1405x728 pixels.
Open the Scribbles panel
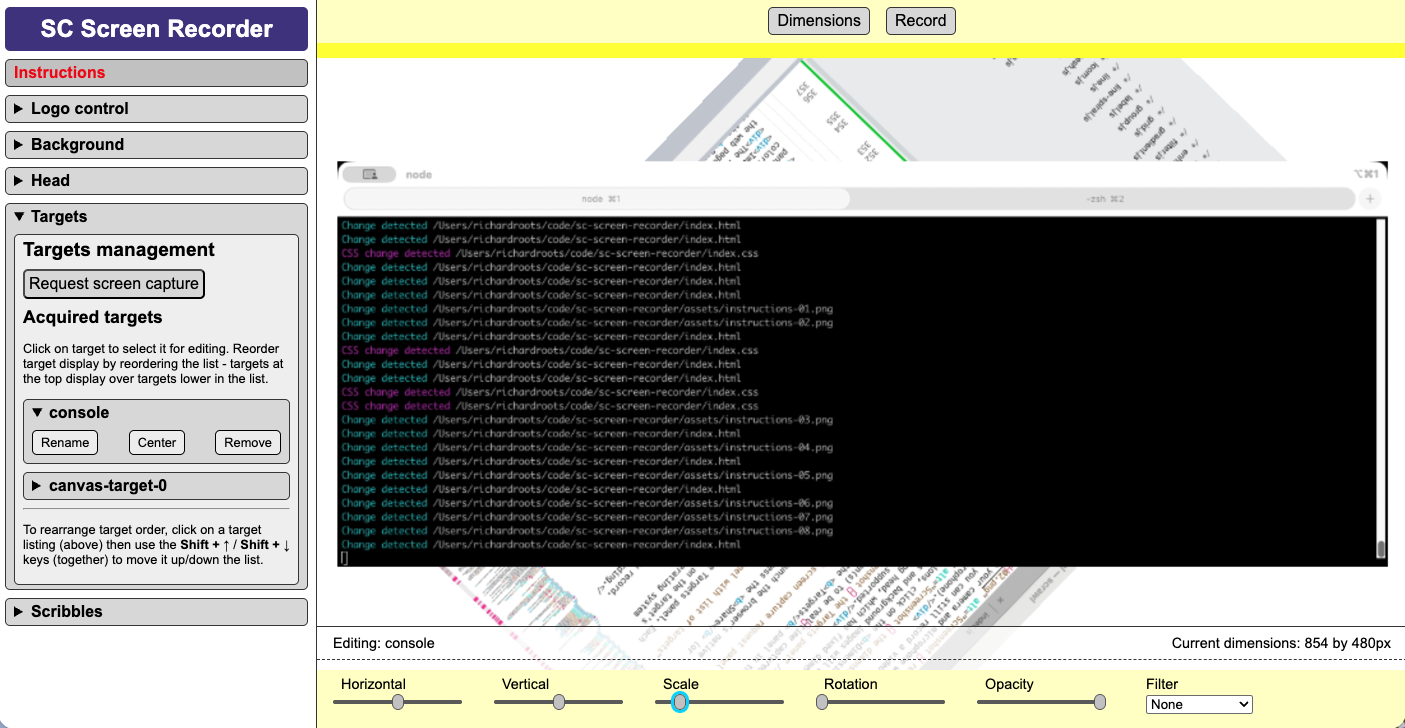(156, 611)
